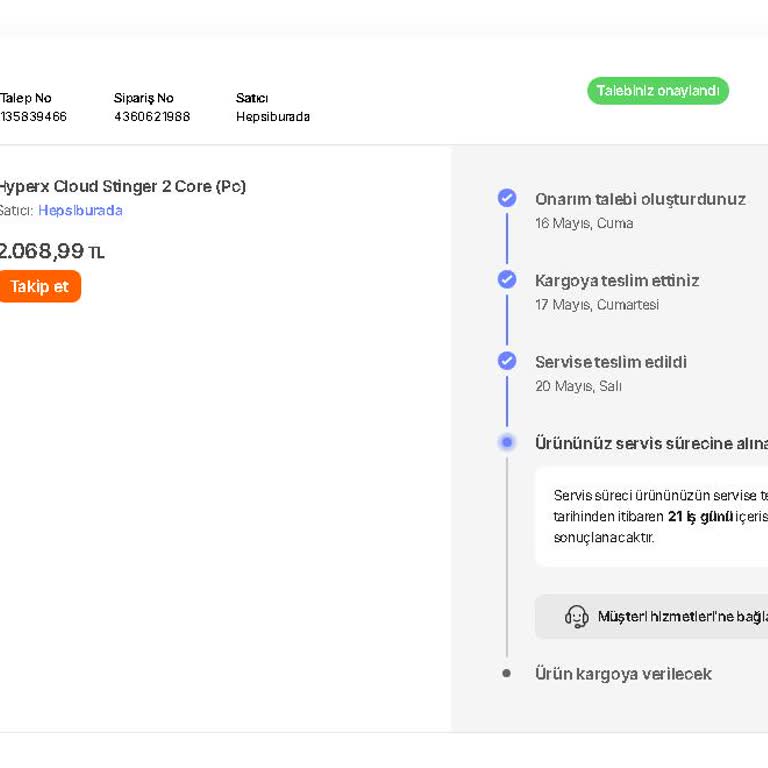This screenshot has height=768, width=768.
Task: Open the Hyperx Cloud Stinger 2 Core product title
Action: click(x=121, y=187)
